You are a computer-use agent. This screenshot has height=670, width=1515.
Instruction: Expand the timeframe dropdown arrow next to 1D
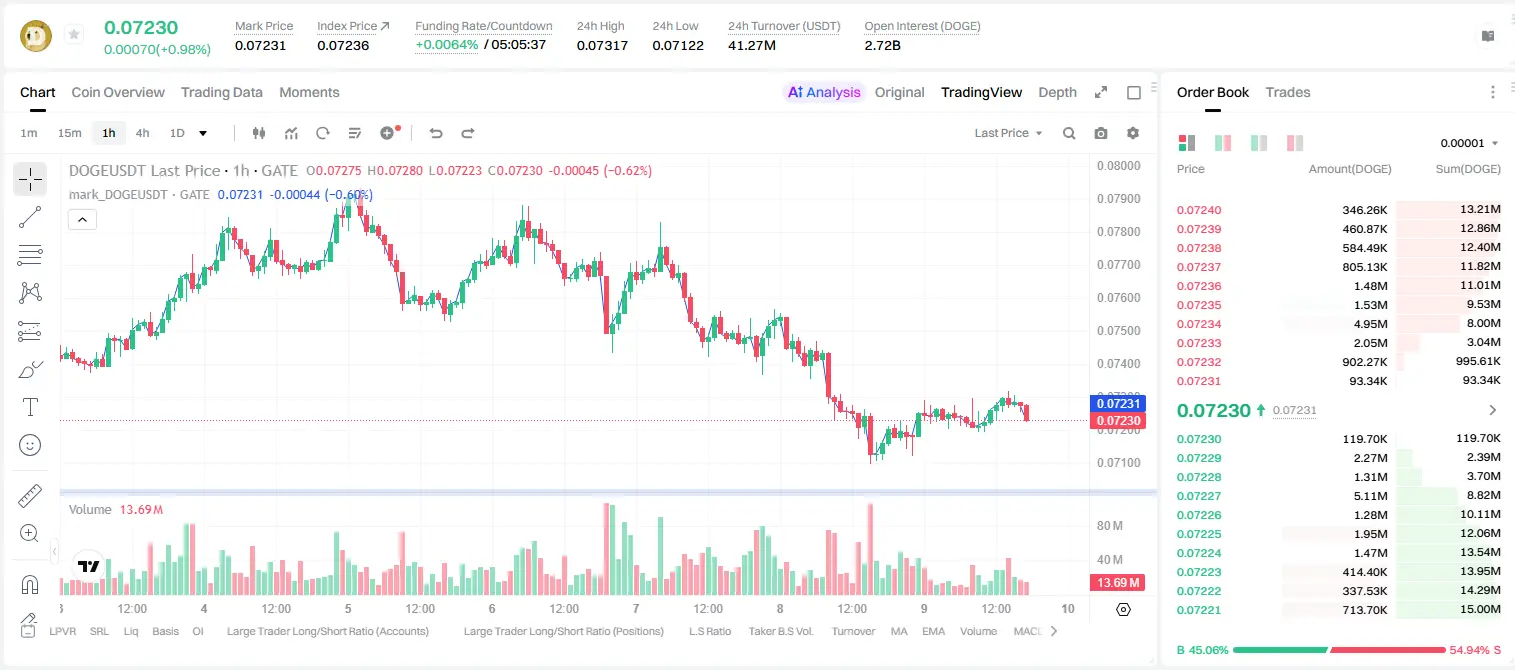coord(203,133)
